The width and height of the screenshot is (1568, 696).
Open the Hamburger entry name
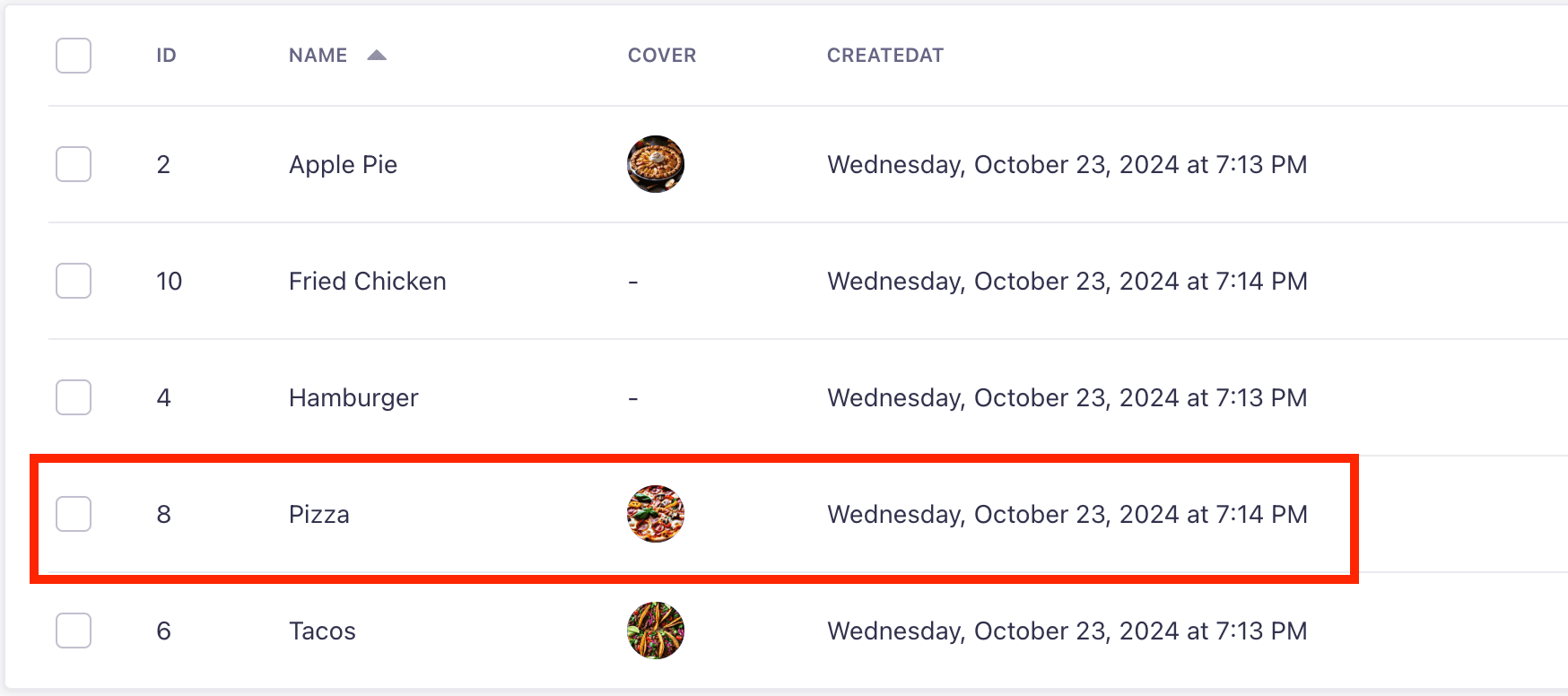(x=353, y=398)
